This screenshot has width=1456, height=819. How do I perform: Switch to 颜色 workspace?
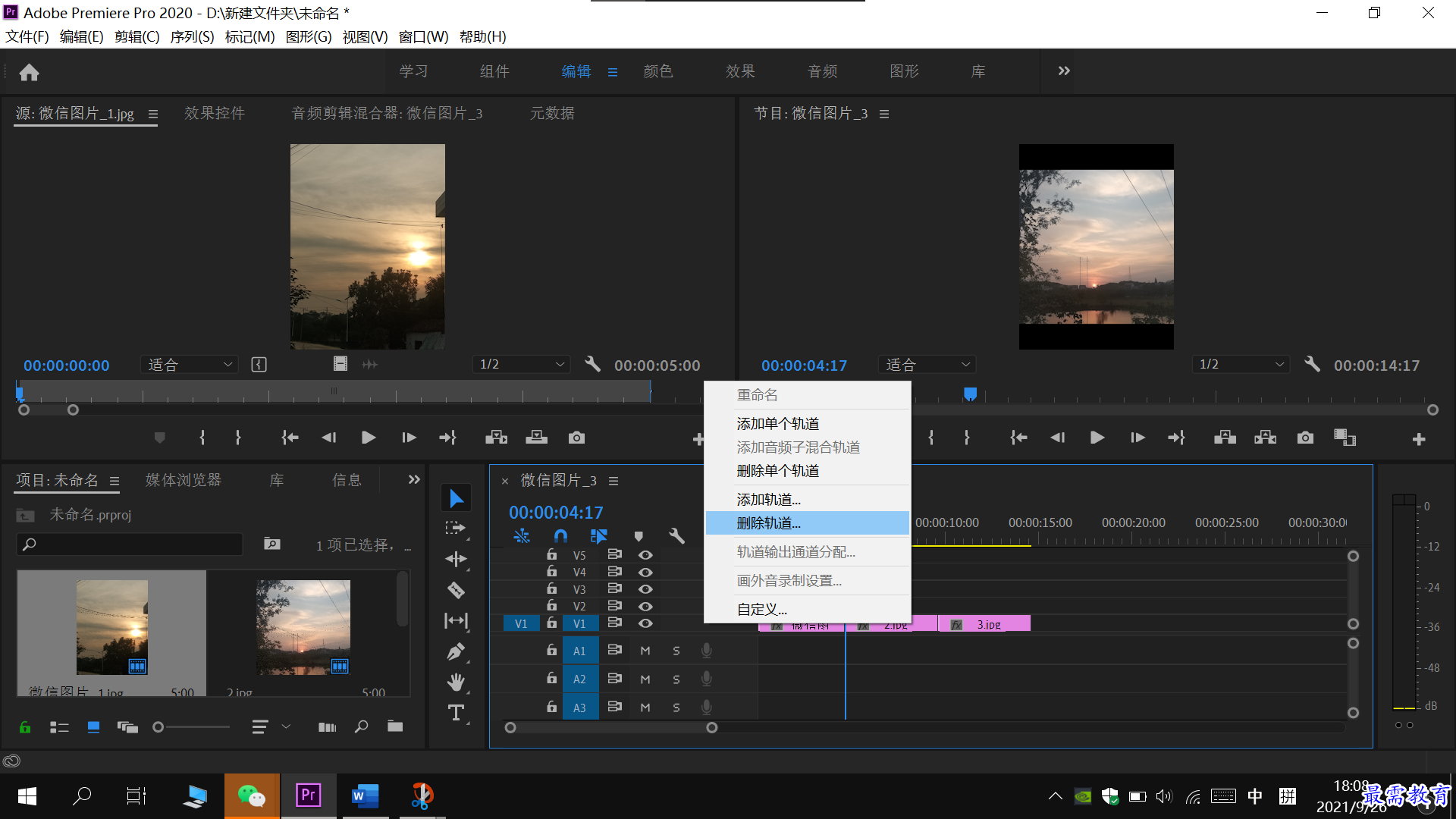tap(658, 71)
